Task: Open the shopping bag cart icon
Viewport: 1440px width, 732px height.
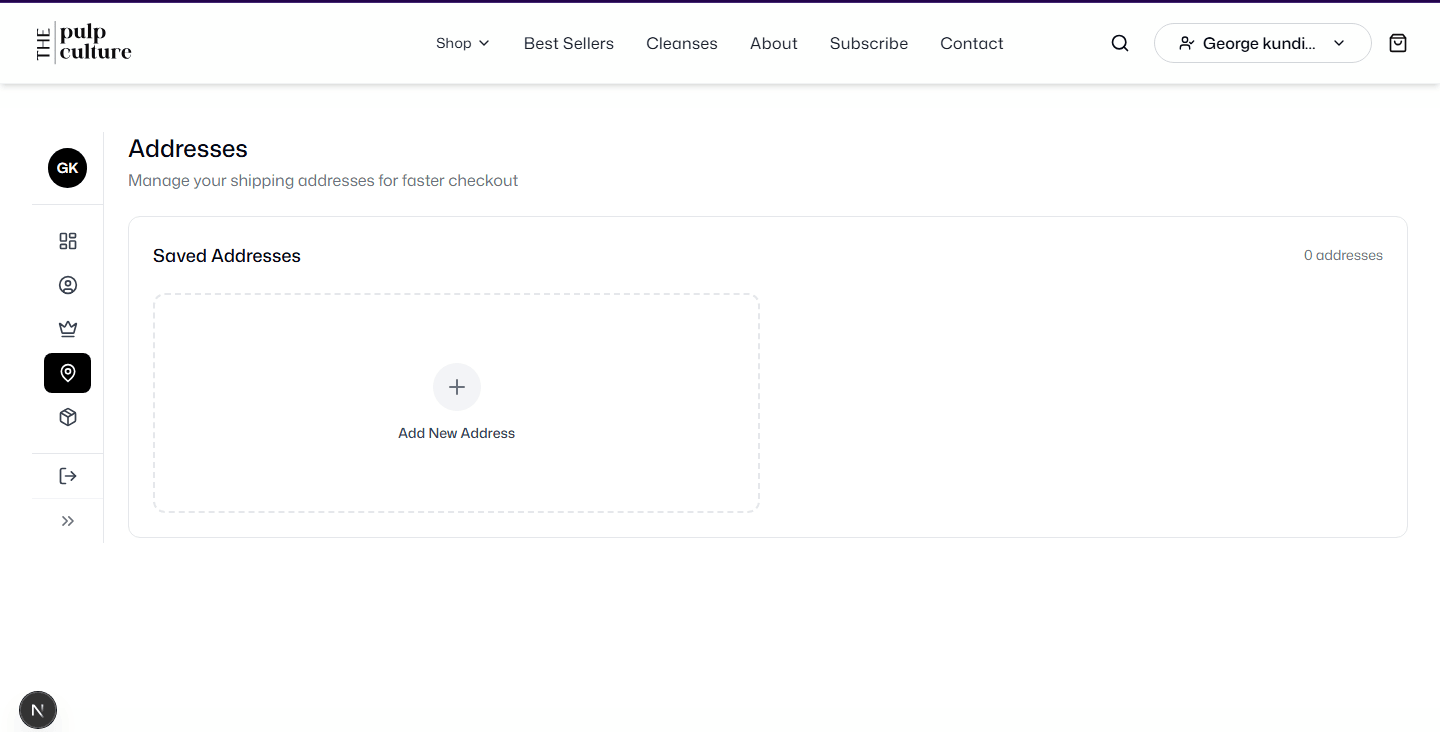Action: [1398, 43]
